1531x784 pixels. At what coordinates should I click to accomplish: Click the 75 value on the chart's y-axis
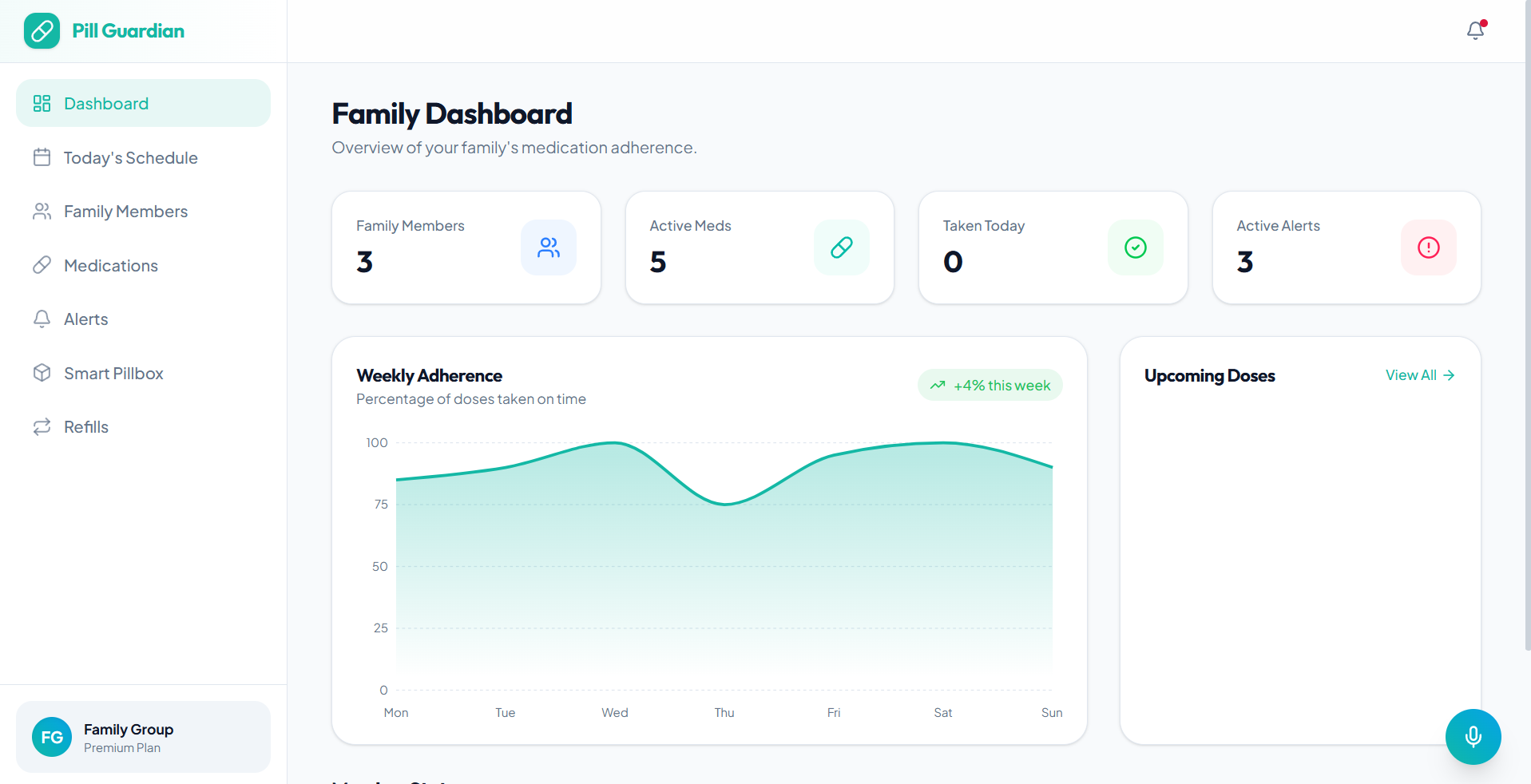(381, 505)
